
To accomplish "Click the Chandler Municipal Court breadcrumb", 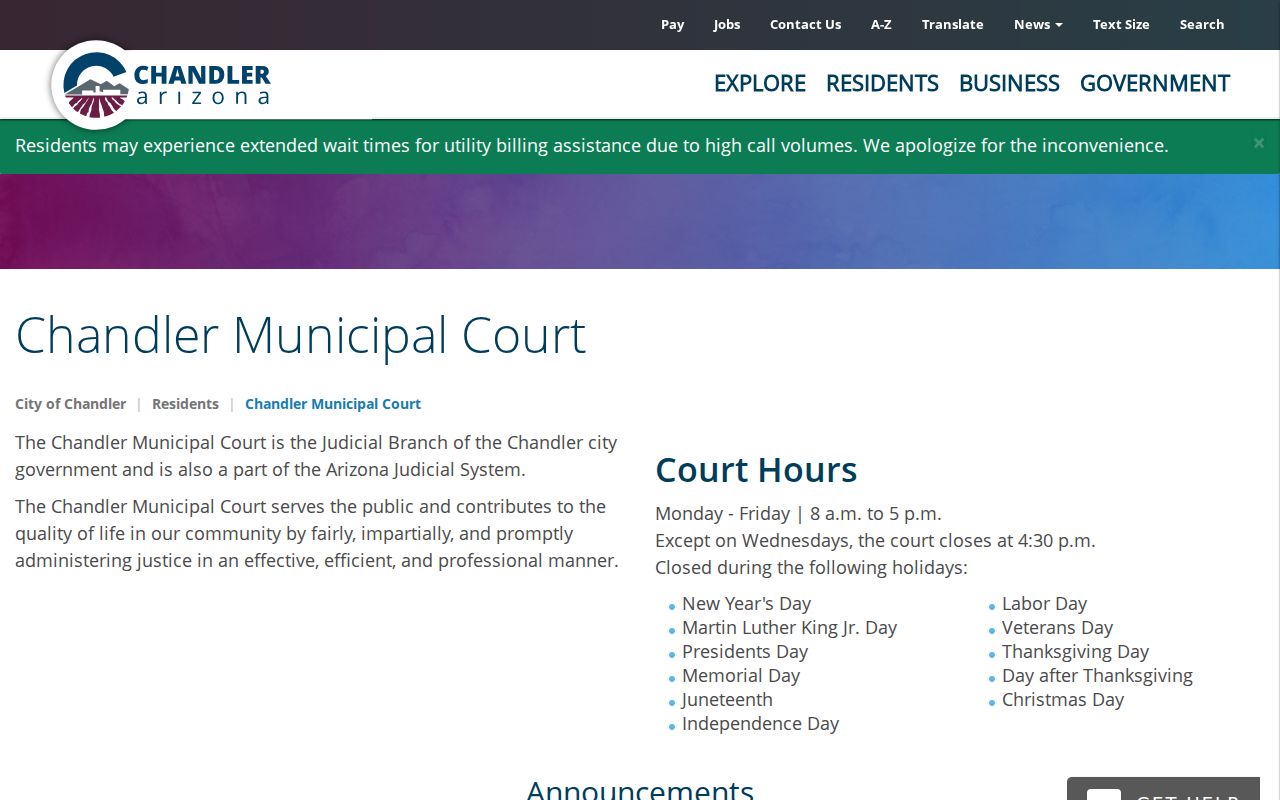I will [333, 404].
